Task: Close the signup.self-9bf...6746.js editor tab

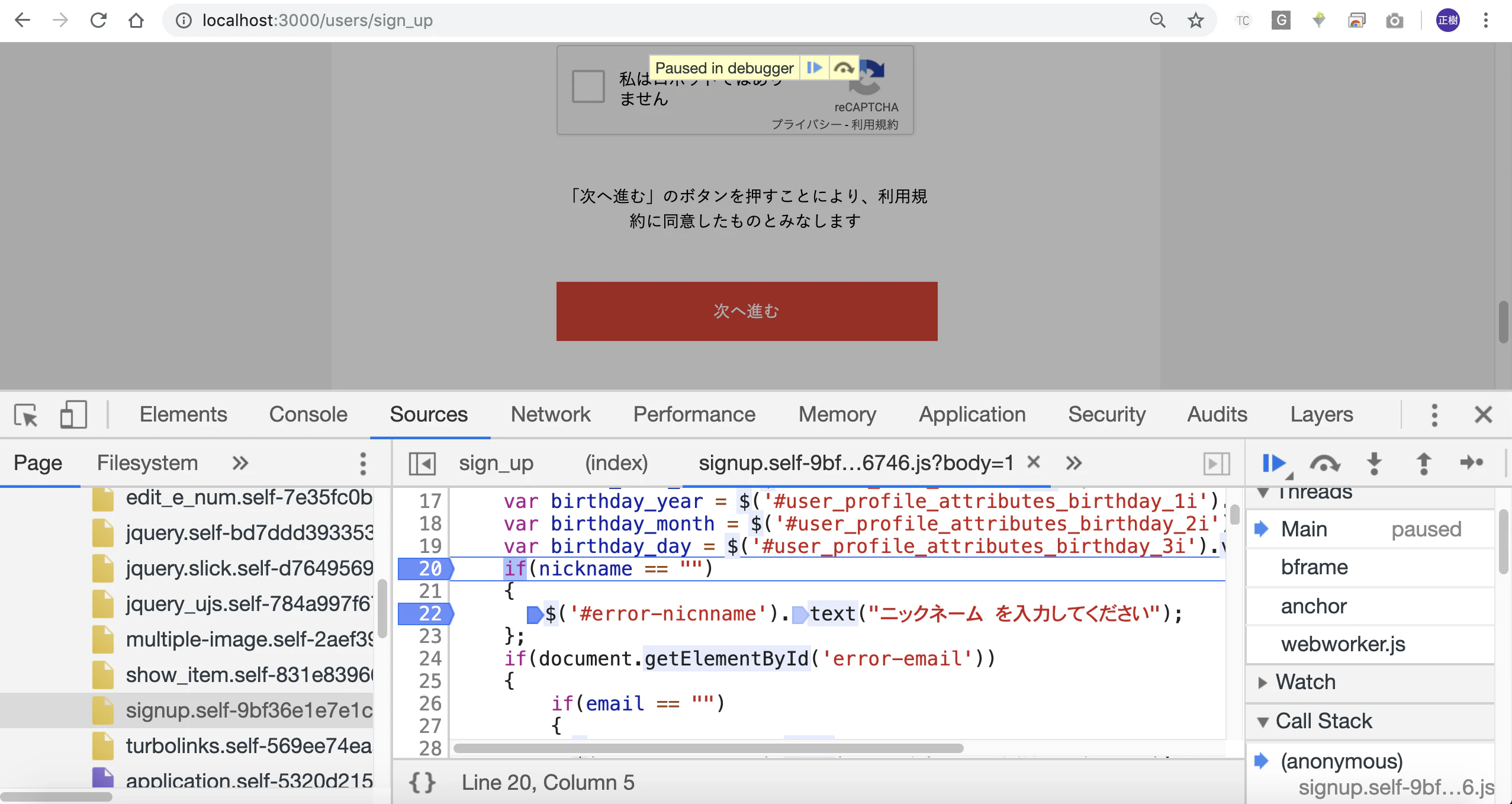Action: 1033,462
